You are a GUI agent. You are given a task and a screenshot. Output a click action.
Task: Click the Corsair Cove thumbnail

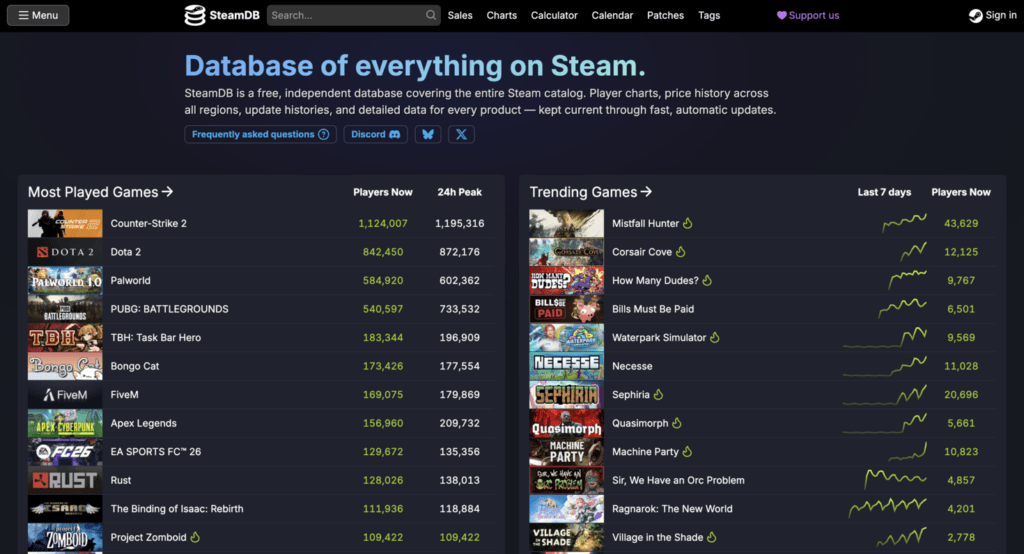(x=566, y=252)
